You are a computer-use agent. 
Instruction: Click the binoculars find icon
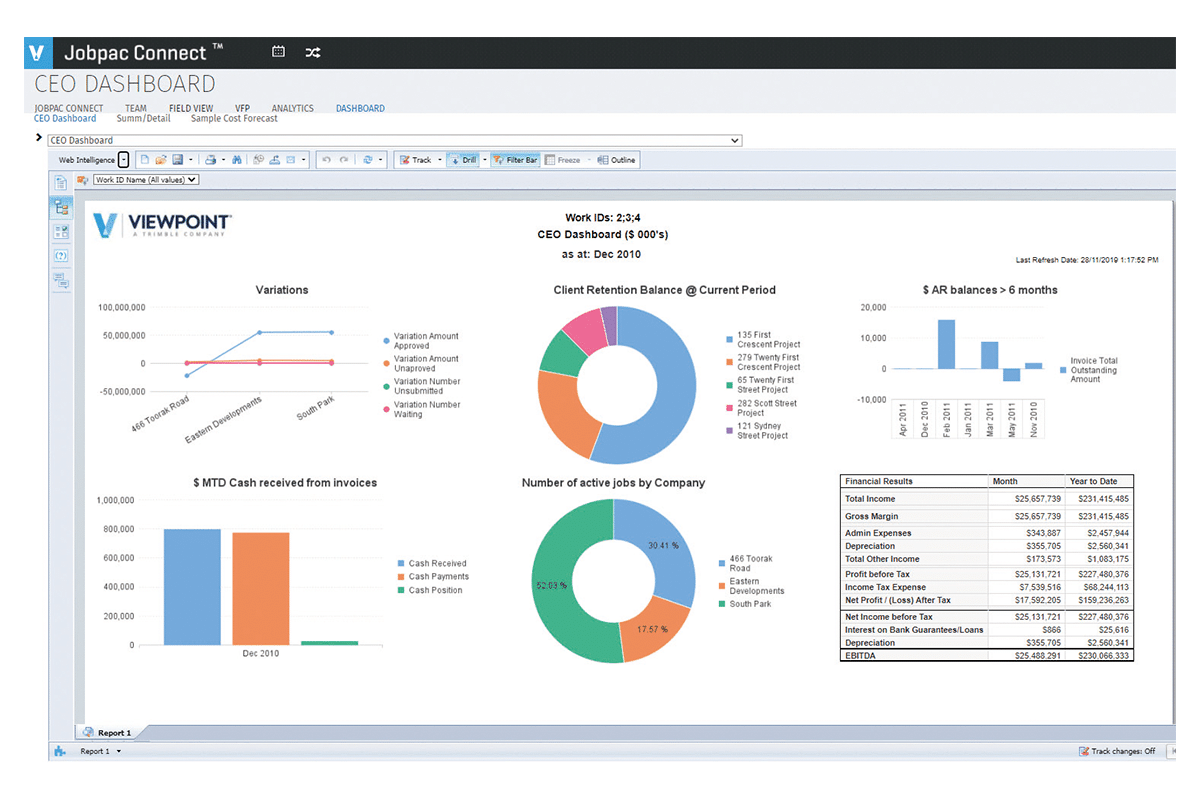(237, 160)
